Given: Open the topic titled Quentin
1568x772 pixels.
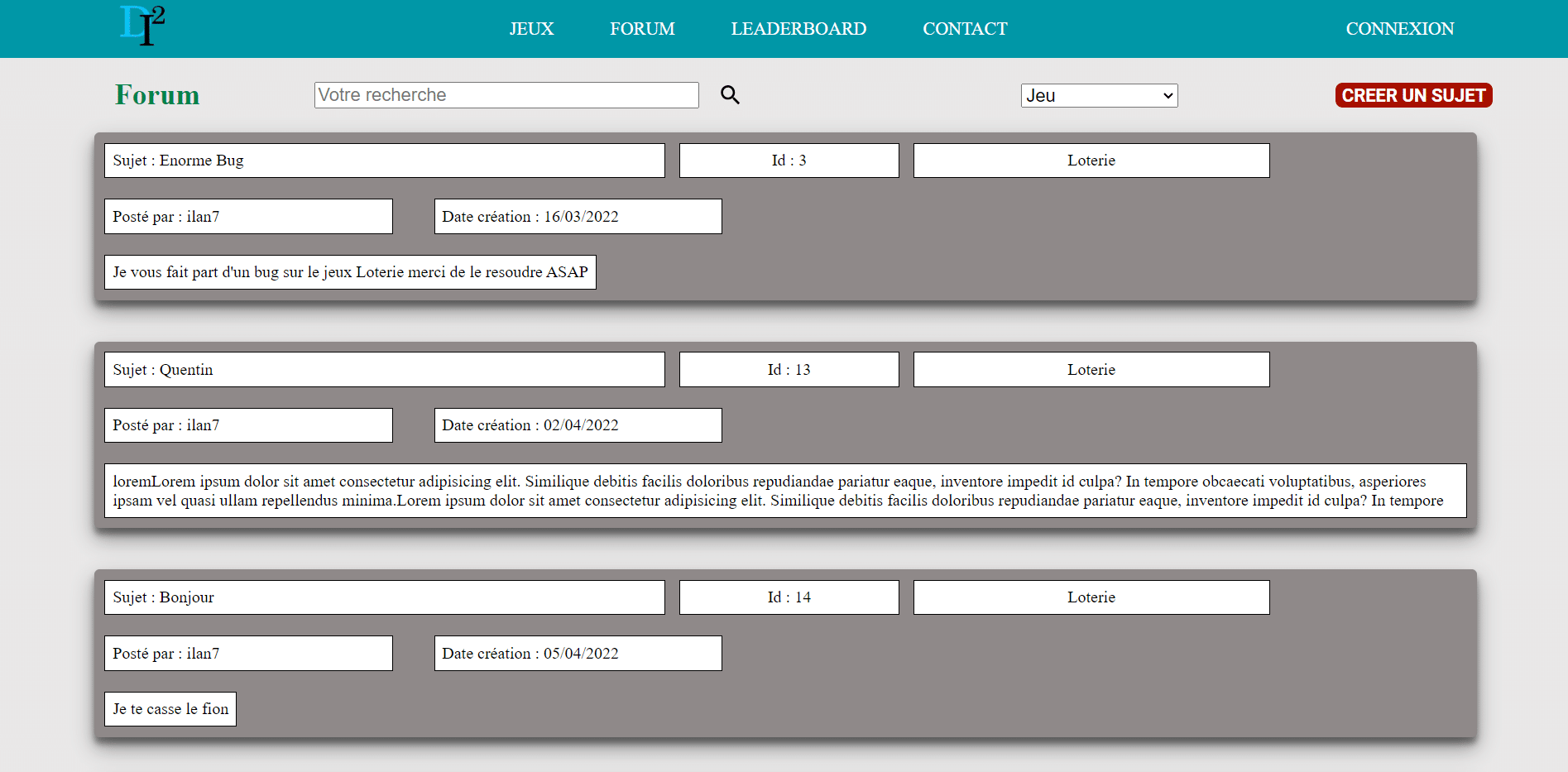Looking at the screenshot, I should pos(384,369).
